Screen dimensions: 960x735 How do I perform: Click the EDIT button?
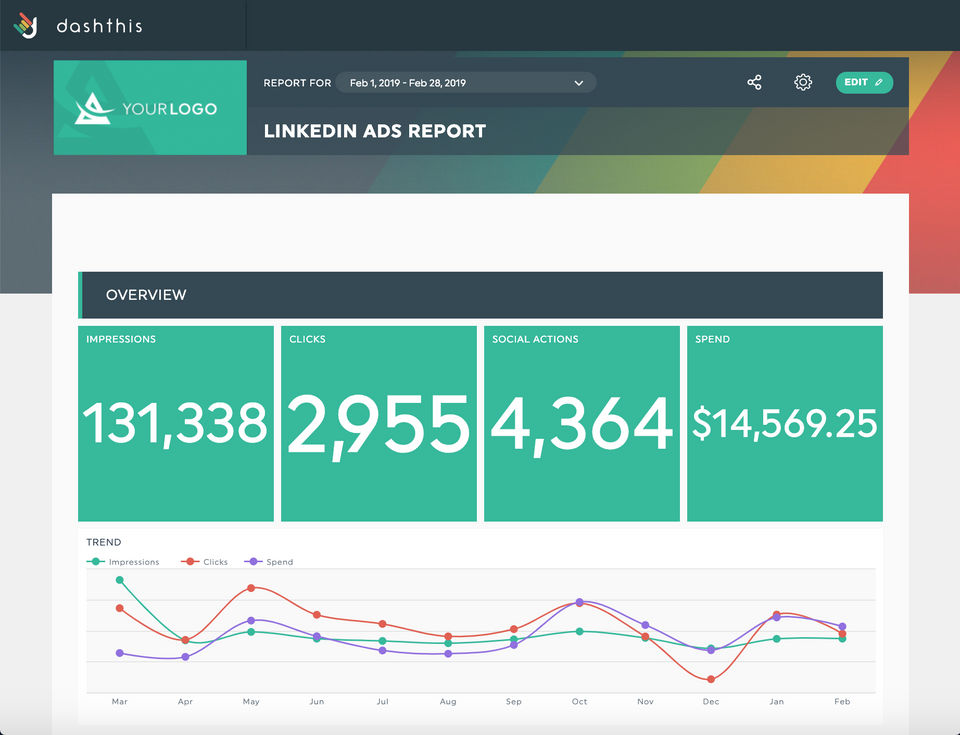pyautogui.click(x=864, y=82)
